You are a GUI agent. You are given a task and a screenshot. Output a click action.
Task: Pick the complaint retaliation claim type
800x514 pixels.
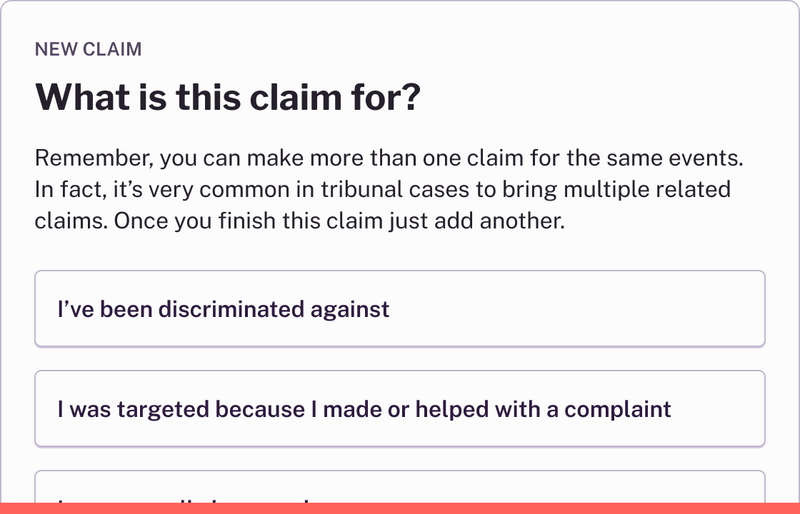click(400, 409)
